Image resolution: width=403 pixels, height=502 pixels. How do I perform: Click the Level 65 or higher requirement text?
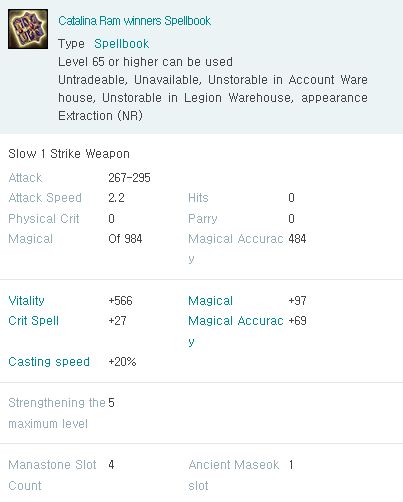[145, 62]
